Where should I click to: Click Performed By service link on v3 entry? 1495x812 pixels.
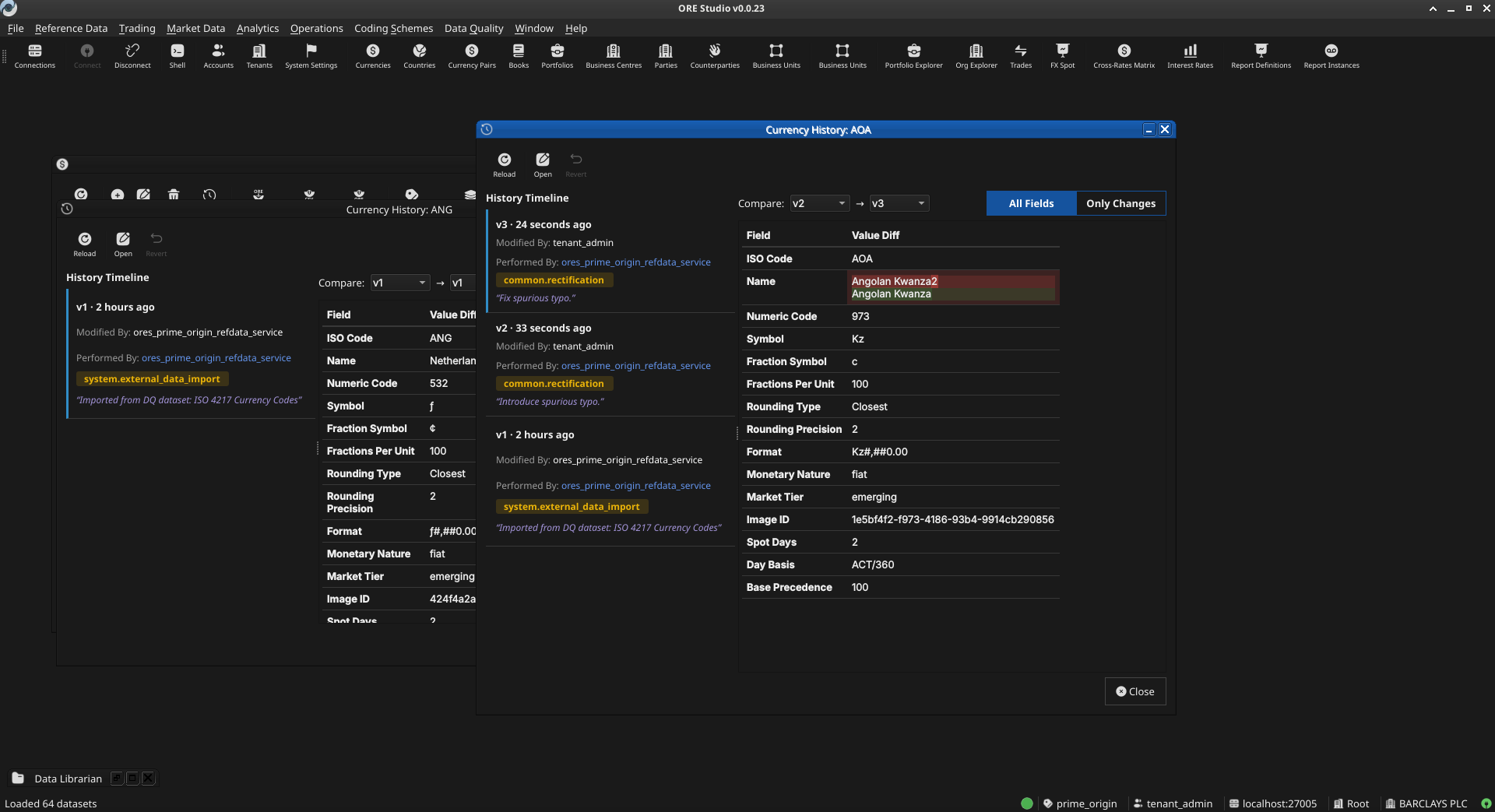click(635, 262)
